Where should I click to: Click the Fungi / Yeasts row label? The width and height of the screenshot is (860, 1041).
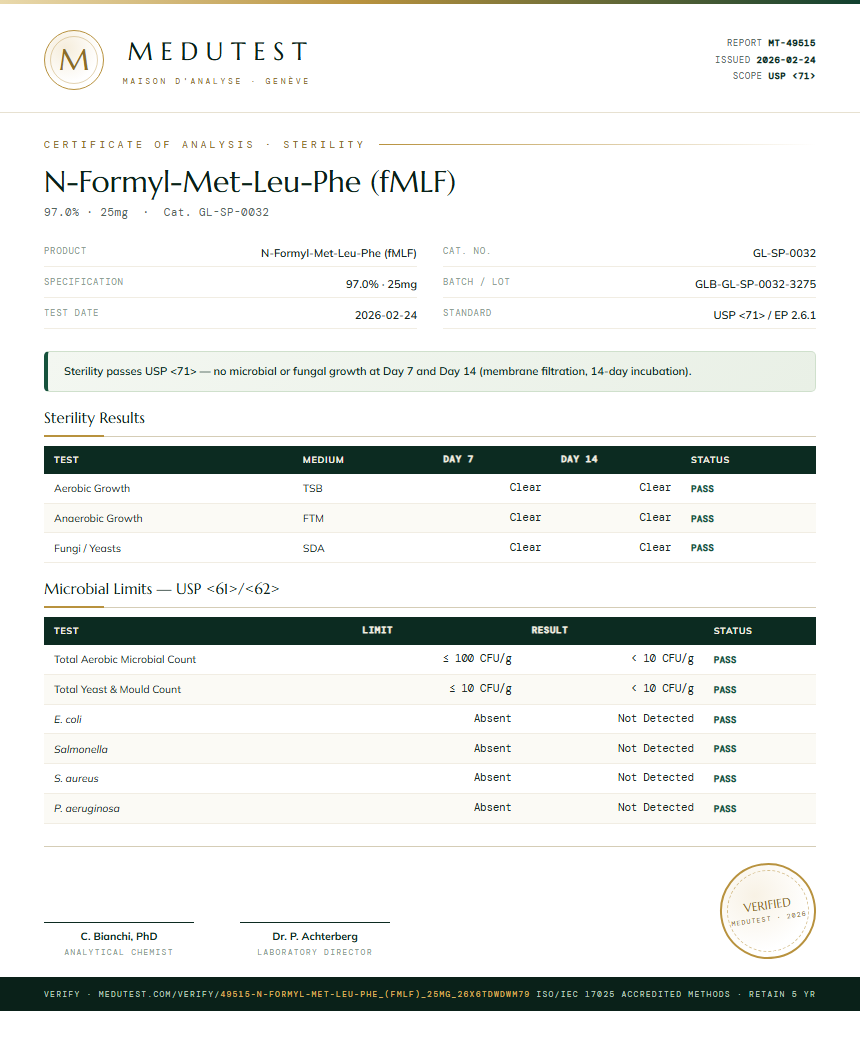88,548
